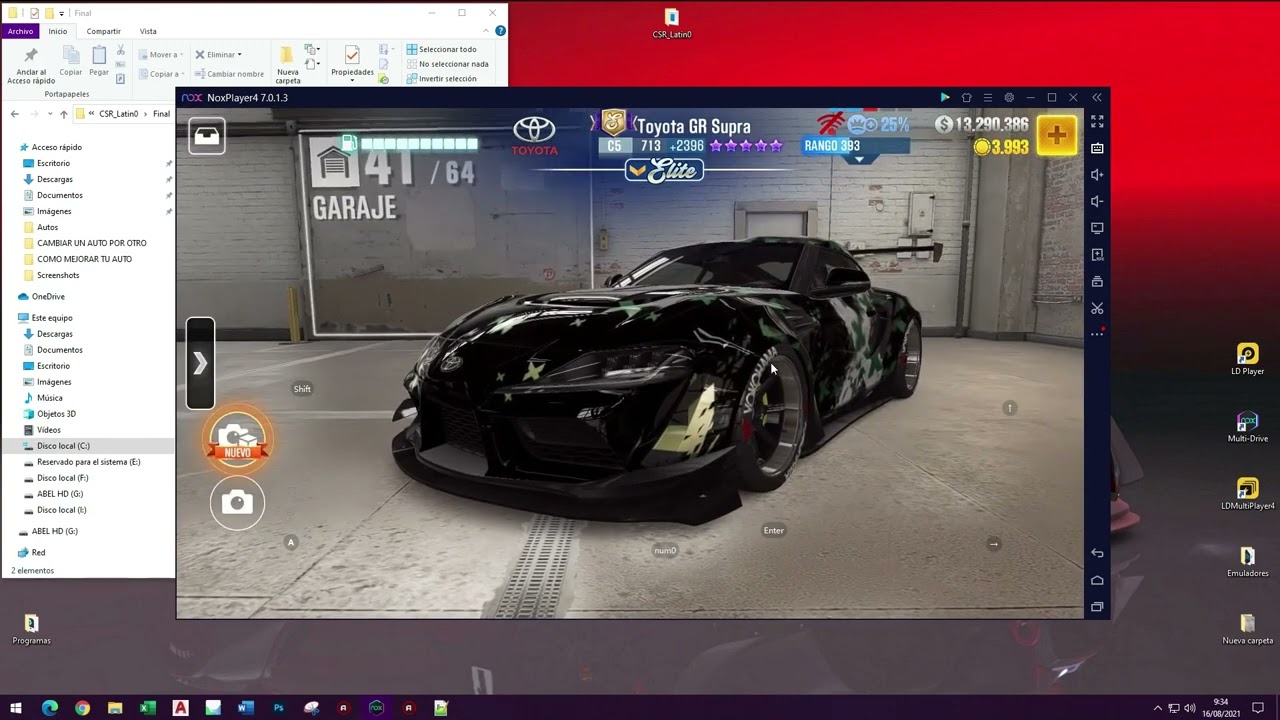Select Descargas under Acceso rápido
Image resolution: width=1280 pixels, height=720 pixels.
click(54, 179)
